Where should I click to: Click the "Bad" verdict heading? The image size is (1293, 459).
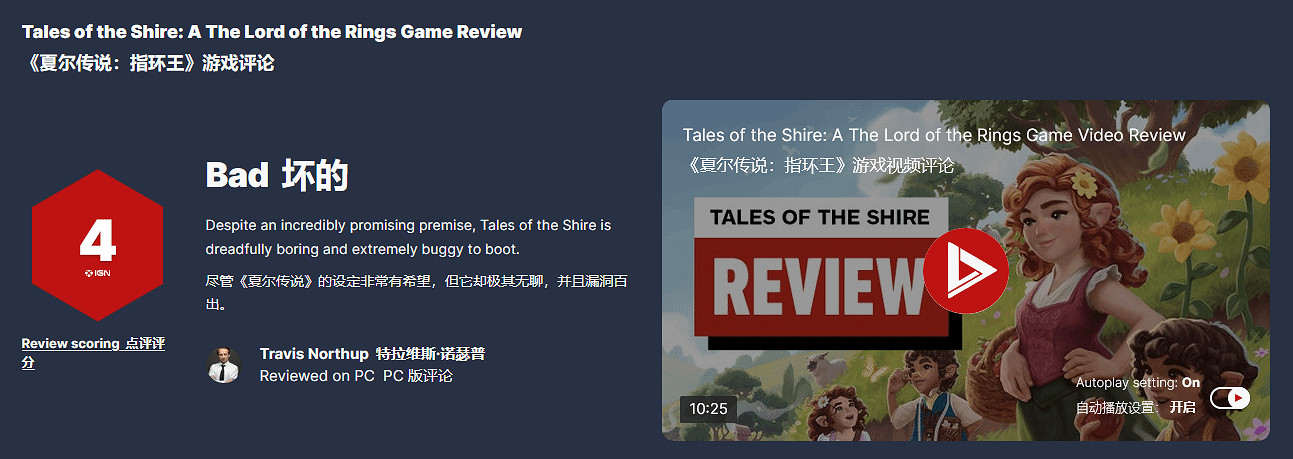tap(237, 175)
